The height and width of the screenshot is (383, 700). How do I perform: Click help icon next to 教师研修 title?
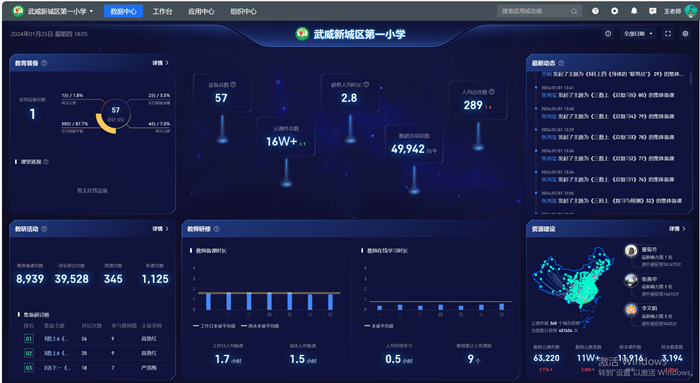pyautogui.click(x=217, y=229)
